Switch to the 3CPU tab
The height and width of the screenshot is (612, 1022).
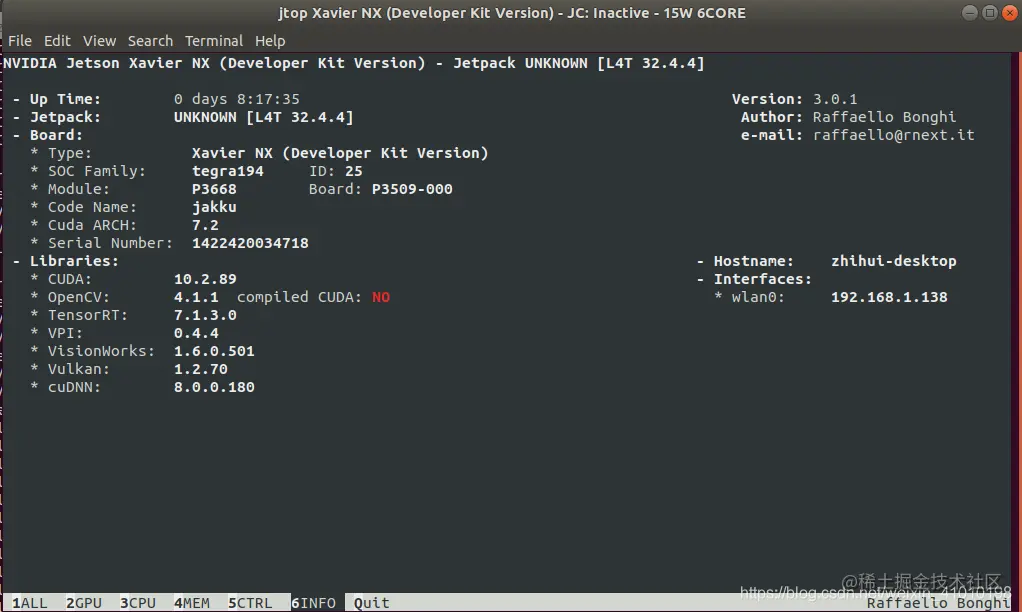(138, 603)
